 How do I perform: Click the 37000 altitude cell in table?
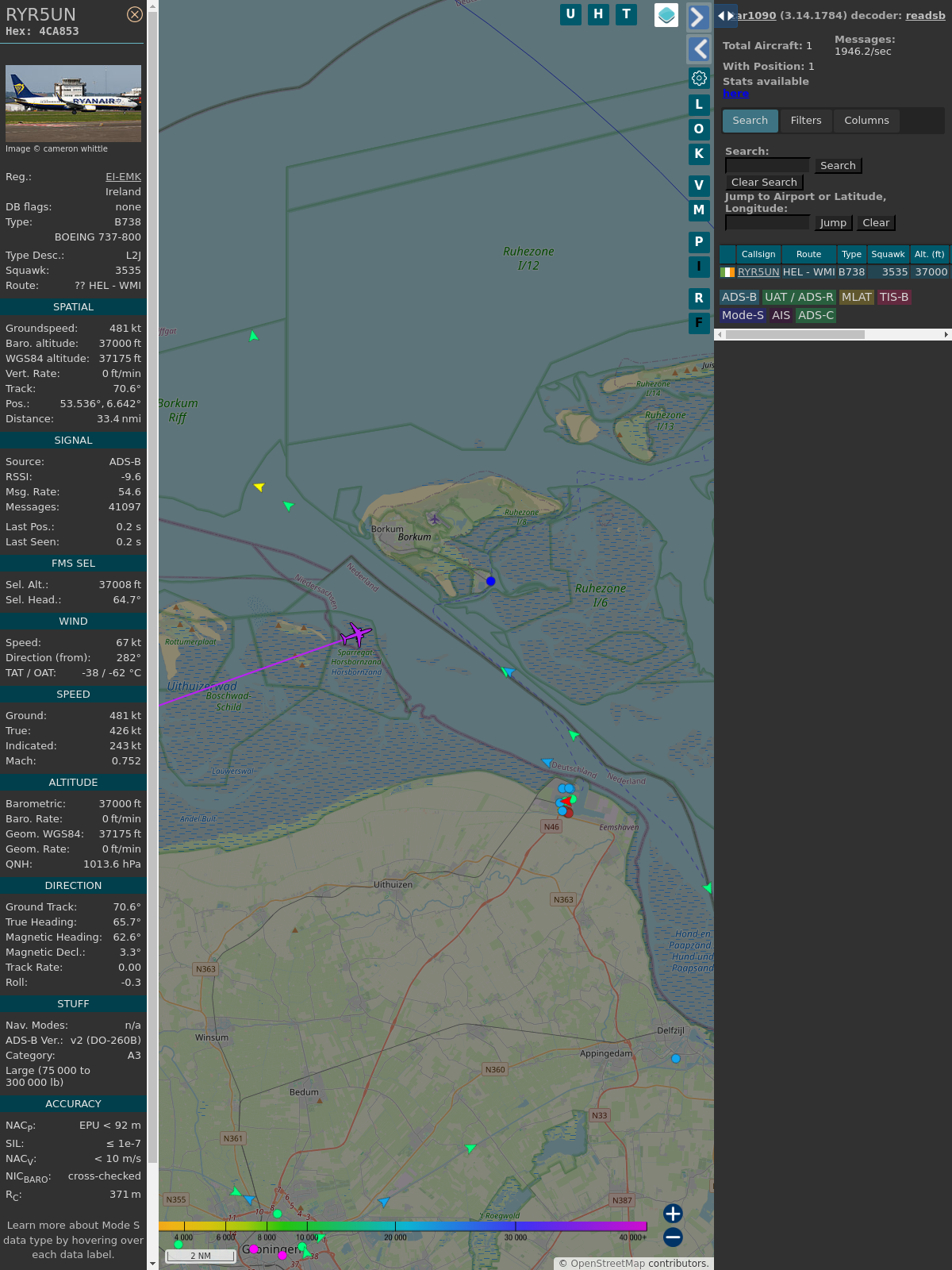click(x=931, y=271)
